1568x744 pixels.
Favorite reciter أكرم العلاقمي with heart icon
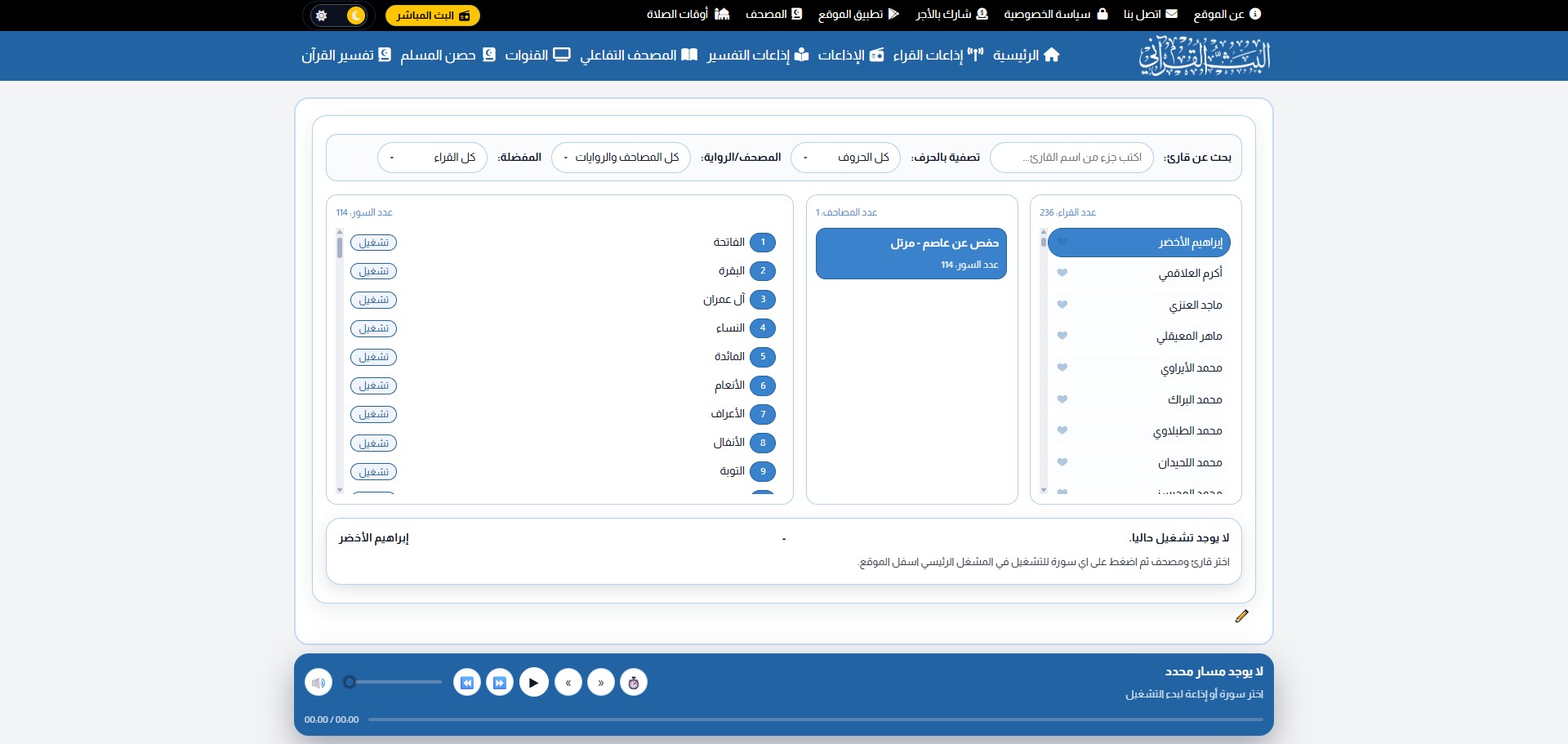(1062, 273)
